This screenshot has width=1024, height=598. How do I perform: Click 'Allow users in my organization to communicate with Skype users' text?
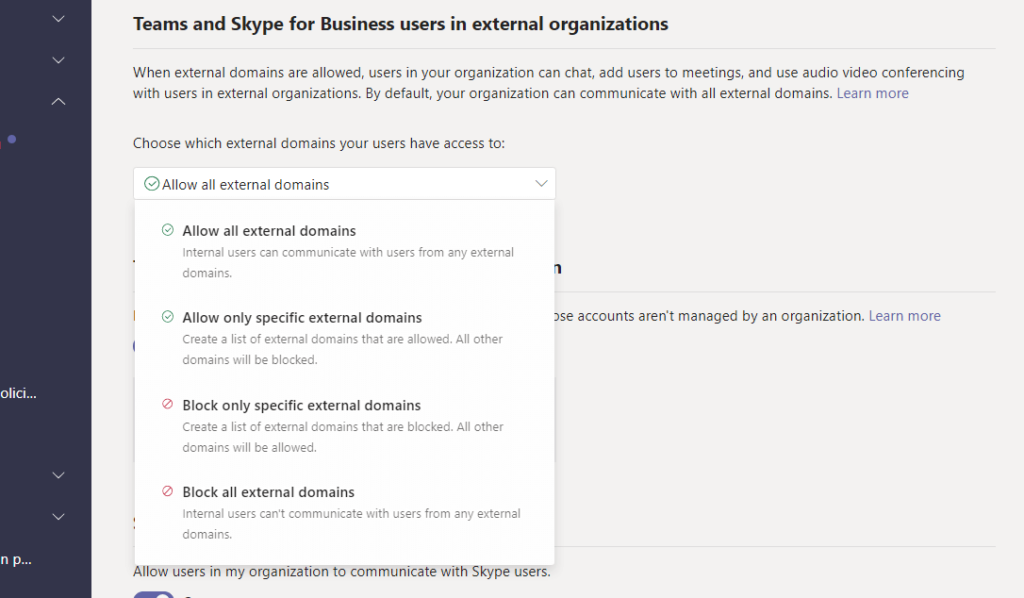pos(342,571)
